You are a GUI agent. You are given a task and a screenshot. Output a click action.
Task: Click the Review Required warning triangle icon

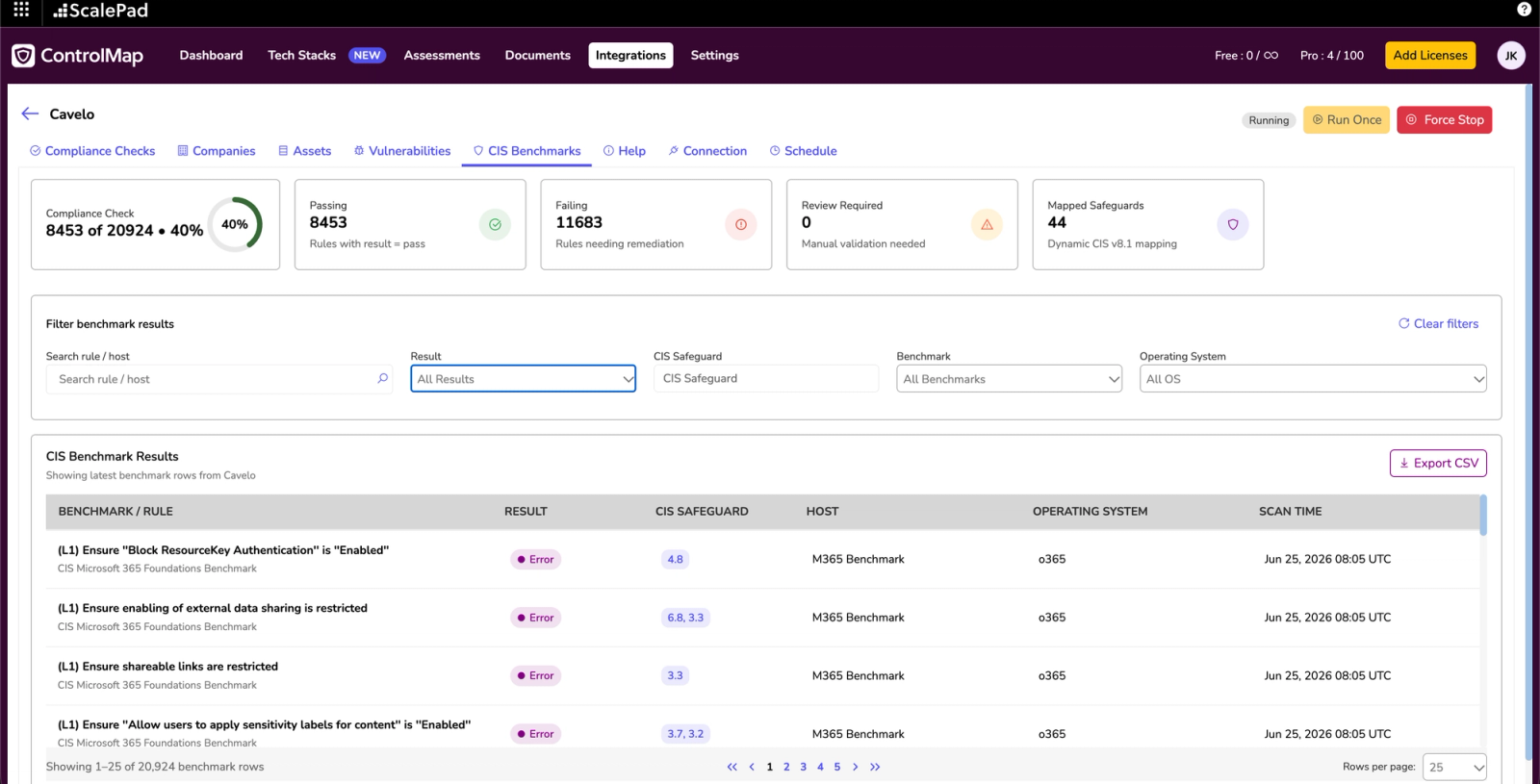987,224
